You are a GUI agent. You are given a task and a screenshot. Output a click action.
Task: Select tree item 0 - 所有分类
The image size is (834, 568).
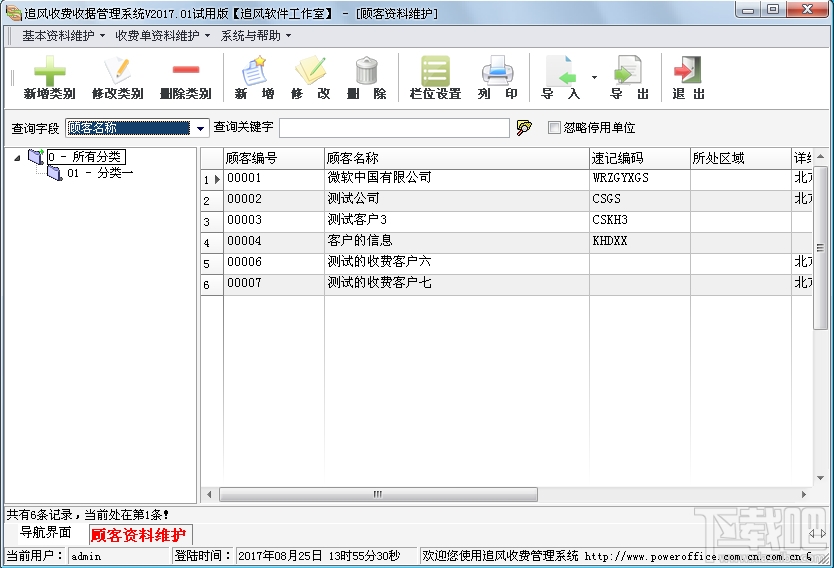click(x=86, y=157)
